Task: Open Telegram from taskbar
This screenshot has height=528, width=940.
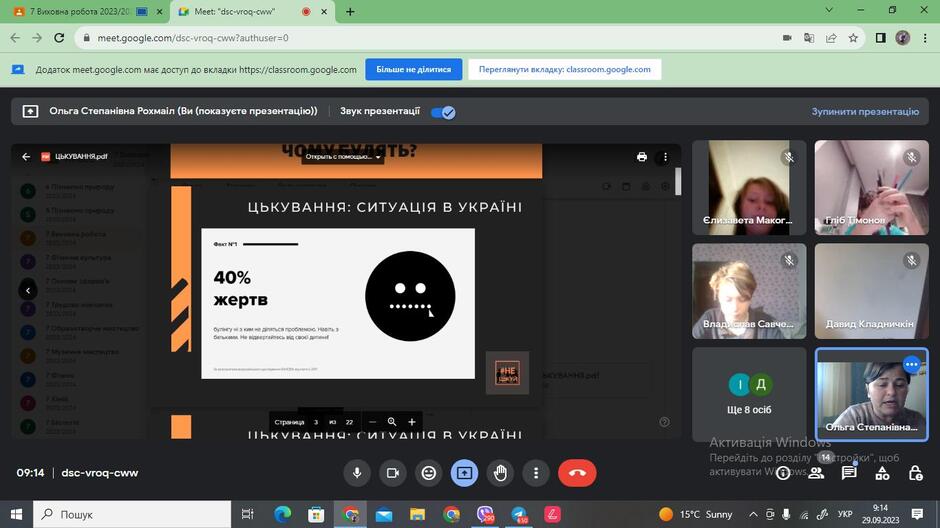Action: click(519, 514)
